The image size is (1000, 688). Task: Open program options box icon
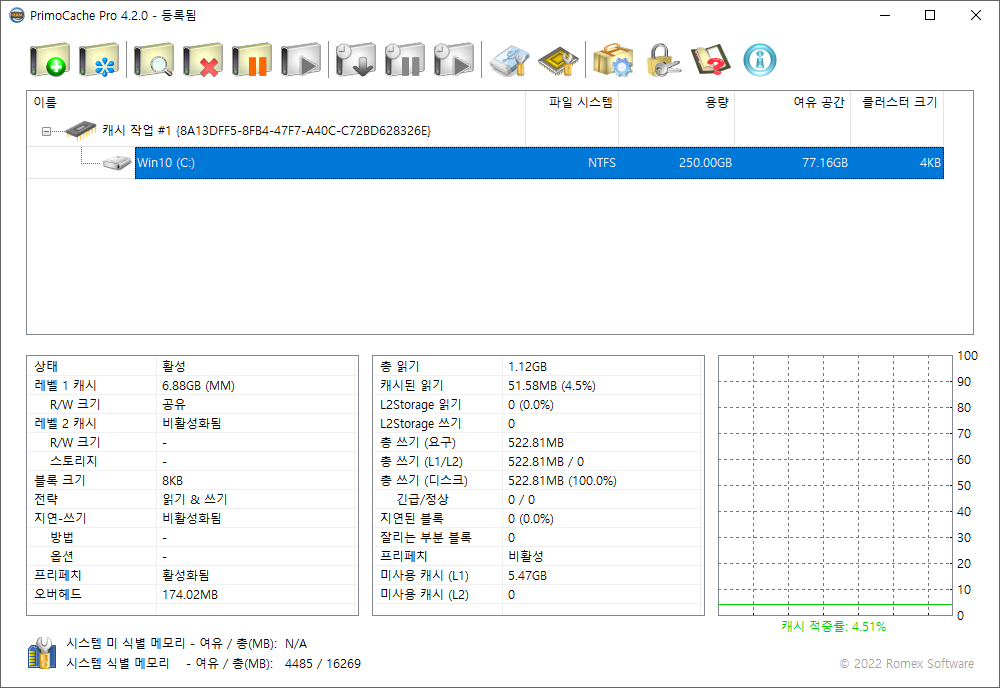point(613,60)
